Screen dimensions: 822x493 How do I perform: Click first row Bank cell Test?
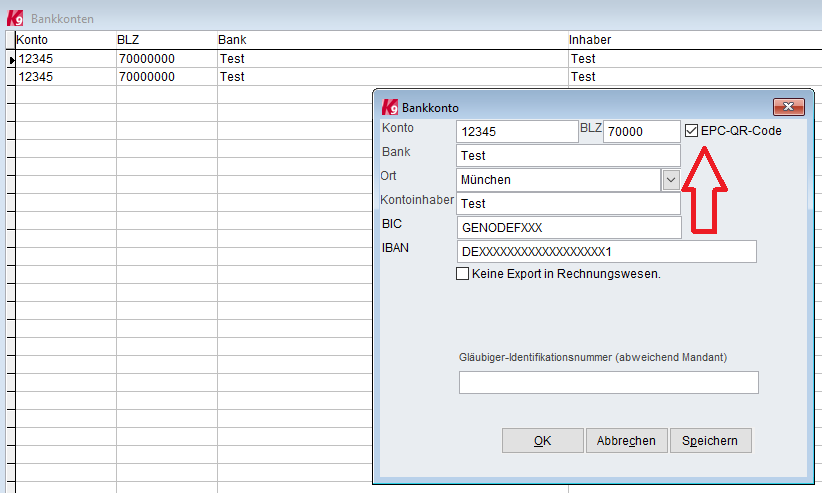(x=393, y=59)
